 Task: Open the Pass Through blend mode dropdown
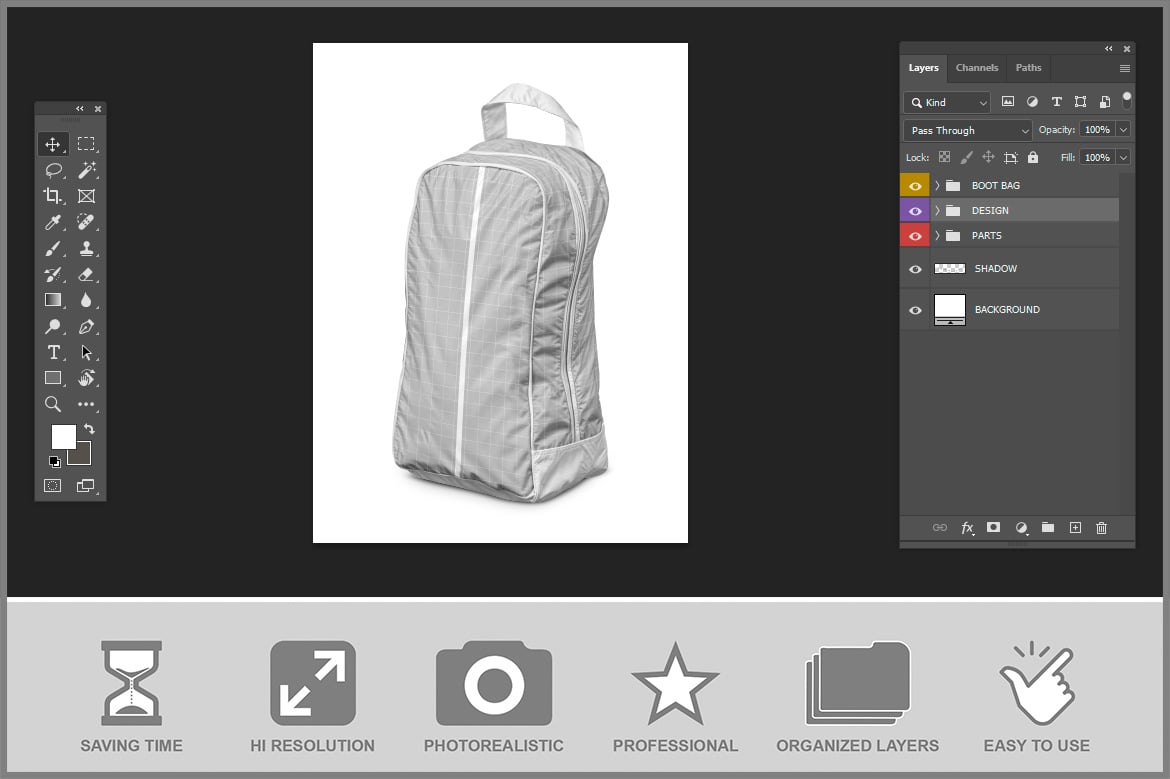(968, 131)
